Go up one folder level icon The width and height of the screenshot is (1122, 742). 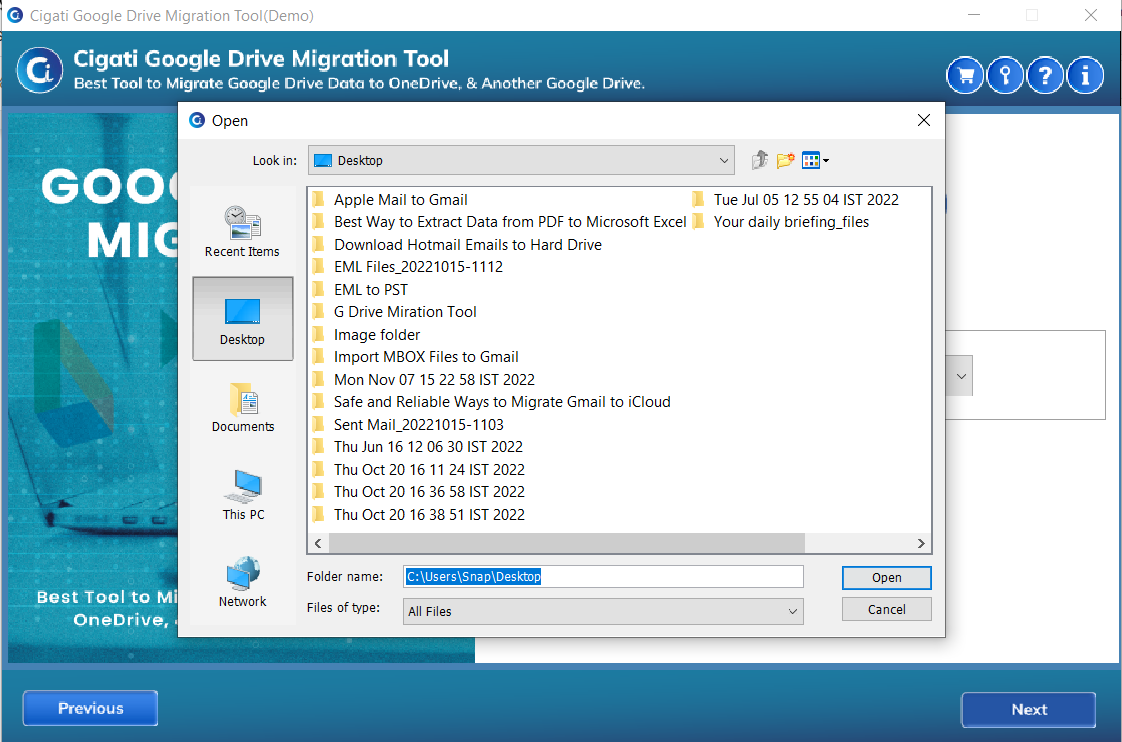(759, 160)
